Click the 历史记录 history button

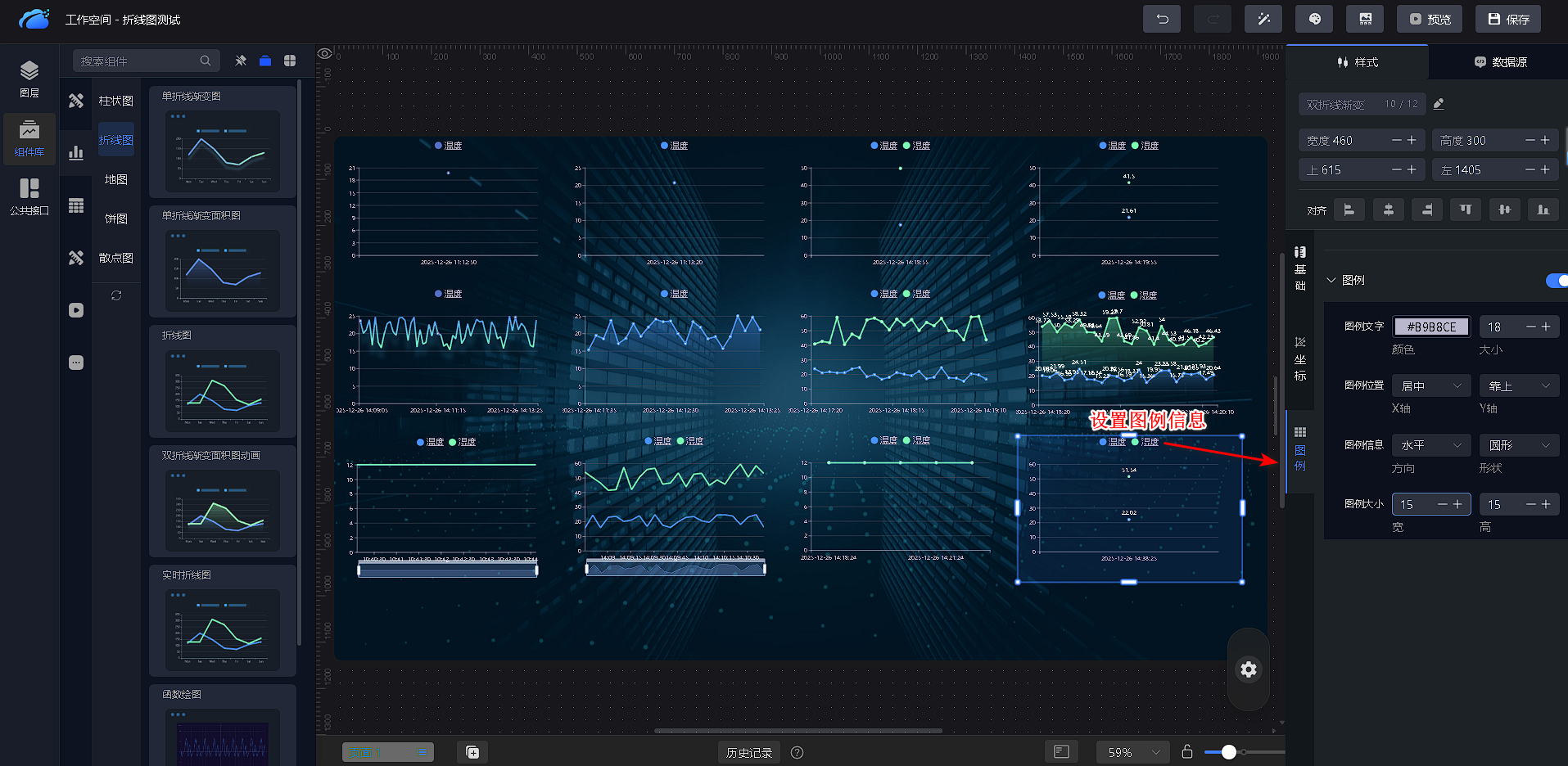748,752
